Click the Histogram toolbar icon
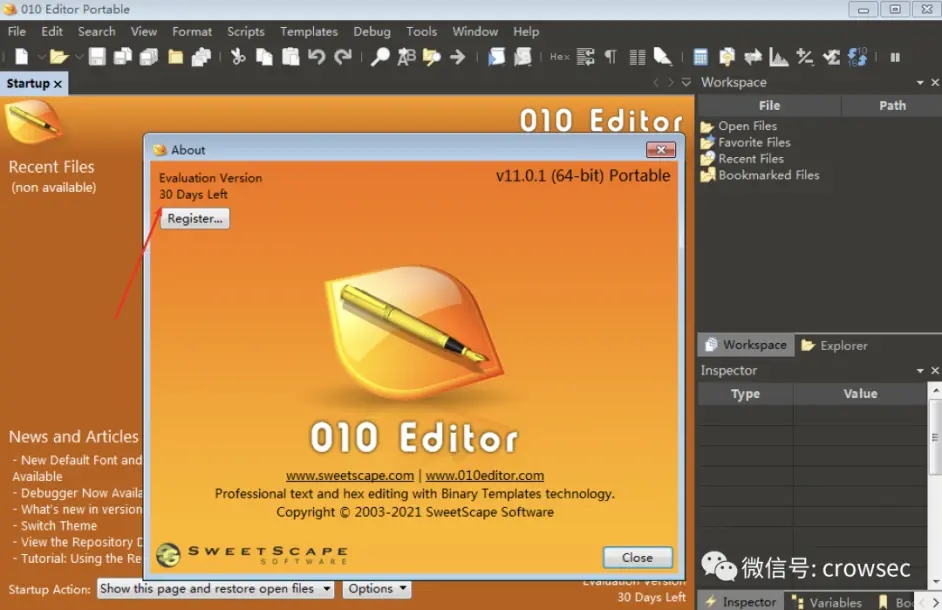Image resolution: width=942 pixels, height=610 pixels. tap(777, 57)
